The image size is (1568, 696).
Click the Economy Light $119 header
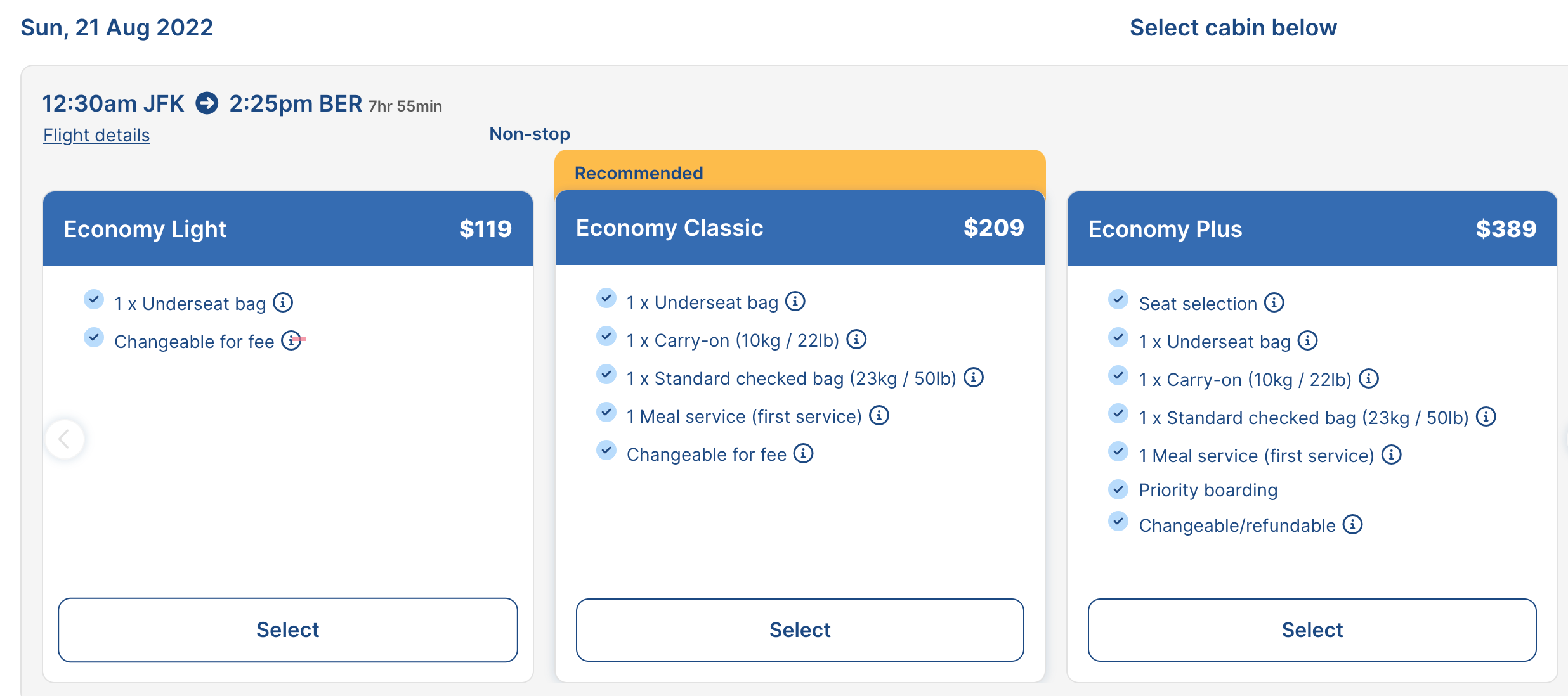click(x=288, y=229)
